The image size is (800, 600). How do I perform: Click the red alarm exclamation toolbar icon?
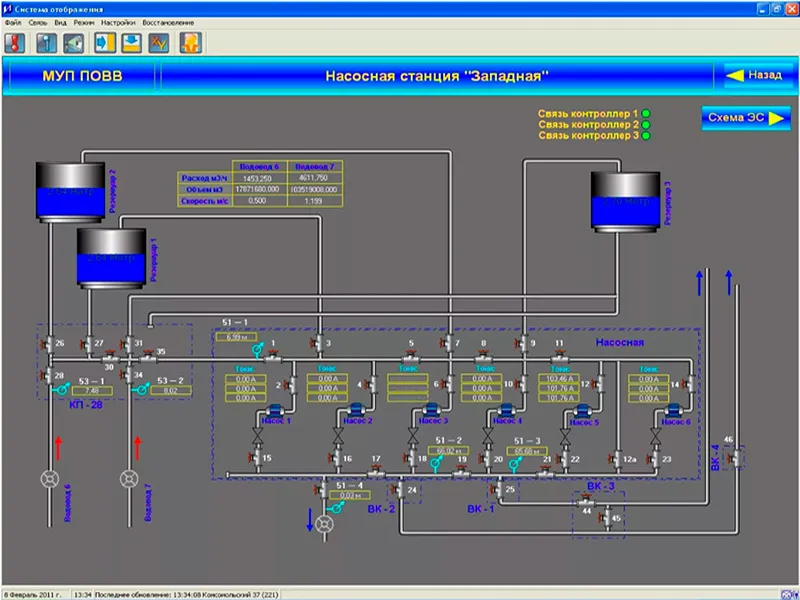click(15, 43)
